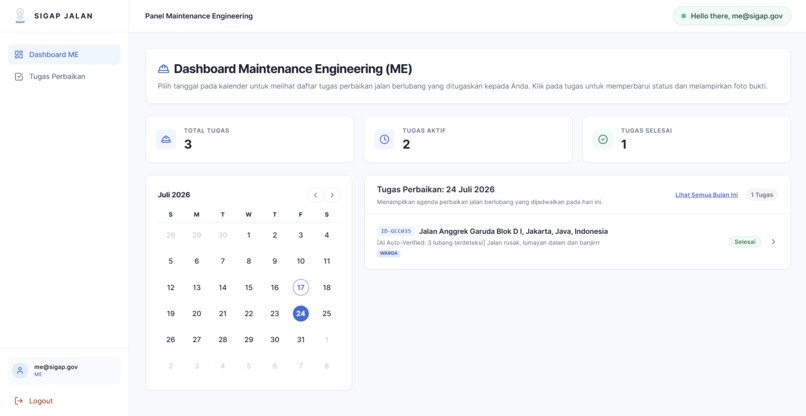The image size is (806, 416).
Task: Select greyed June 28 on calendar
Action: 171,235
